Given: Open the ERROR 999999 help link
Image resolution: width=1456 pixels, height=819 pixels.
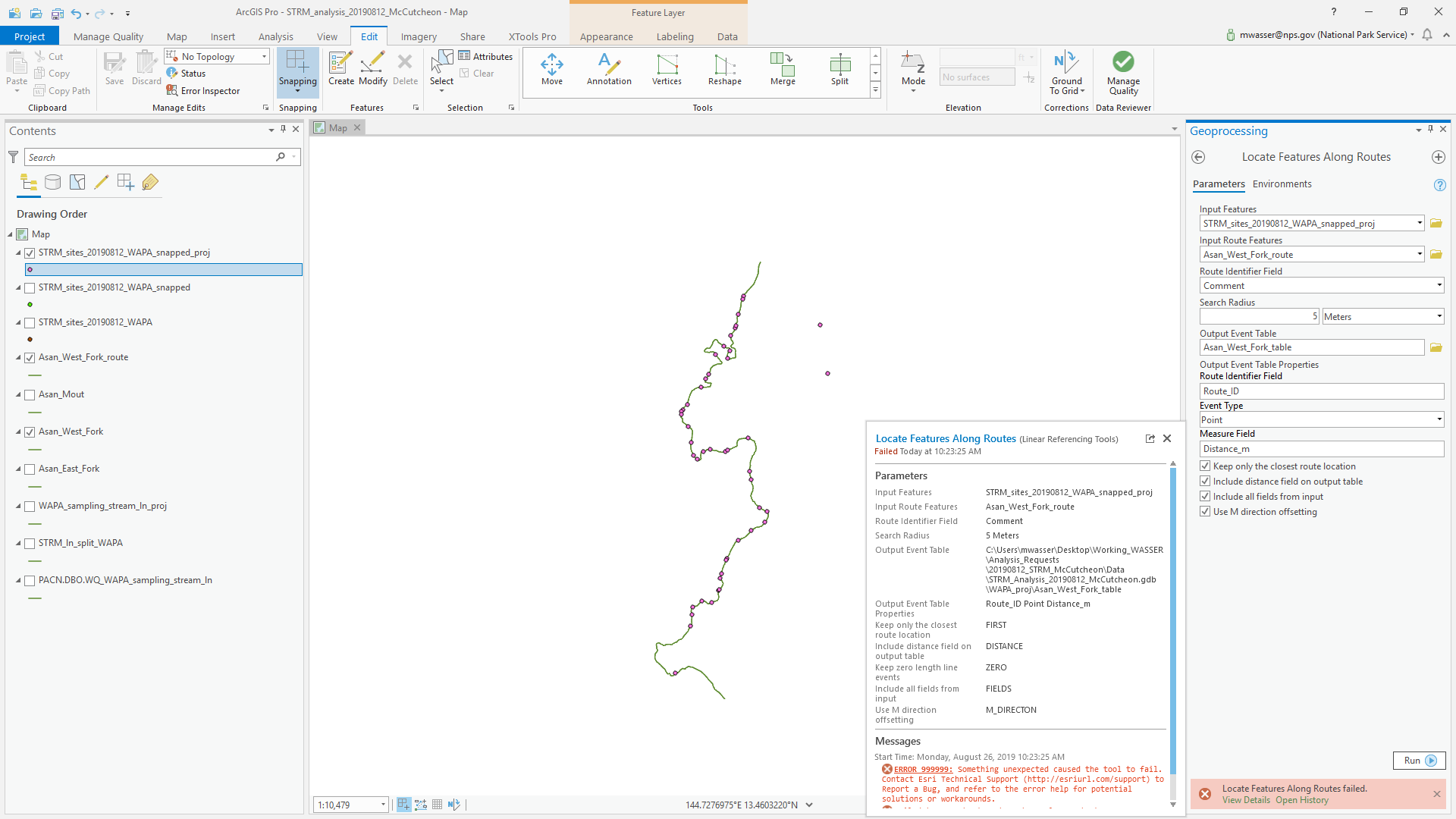Looking at the screenshot, I should 923,769.
